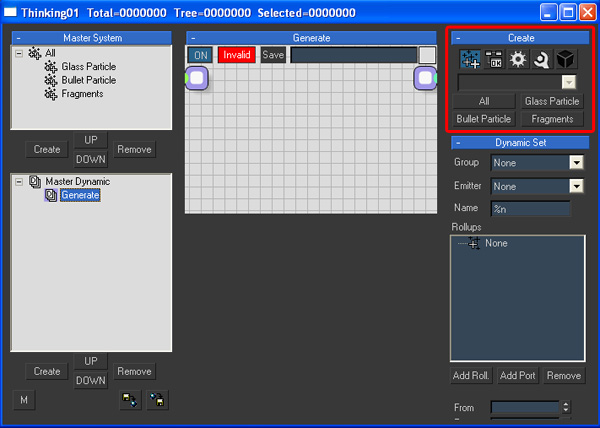Click the None rollup item icon
This screenshot has height=428, width=600.
tap(474, 243)
